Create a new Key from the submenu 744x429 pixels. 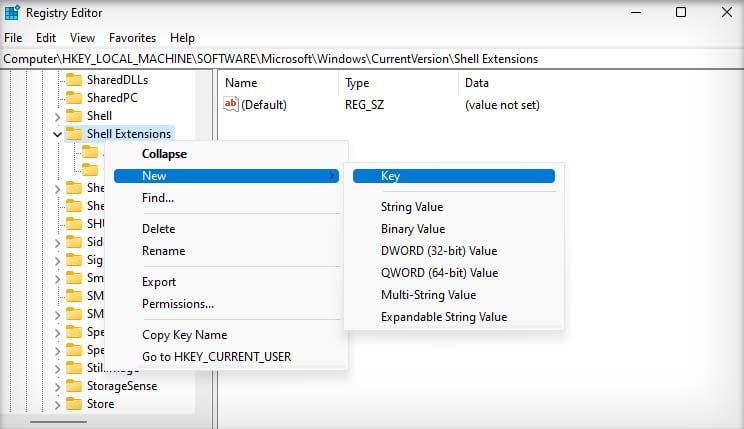point(454,176)
